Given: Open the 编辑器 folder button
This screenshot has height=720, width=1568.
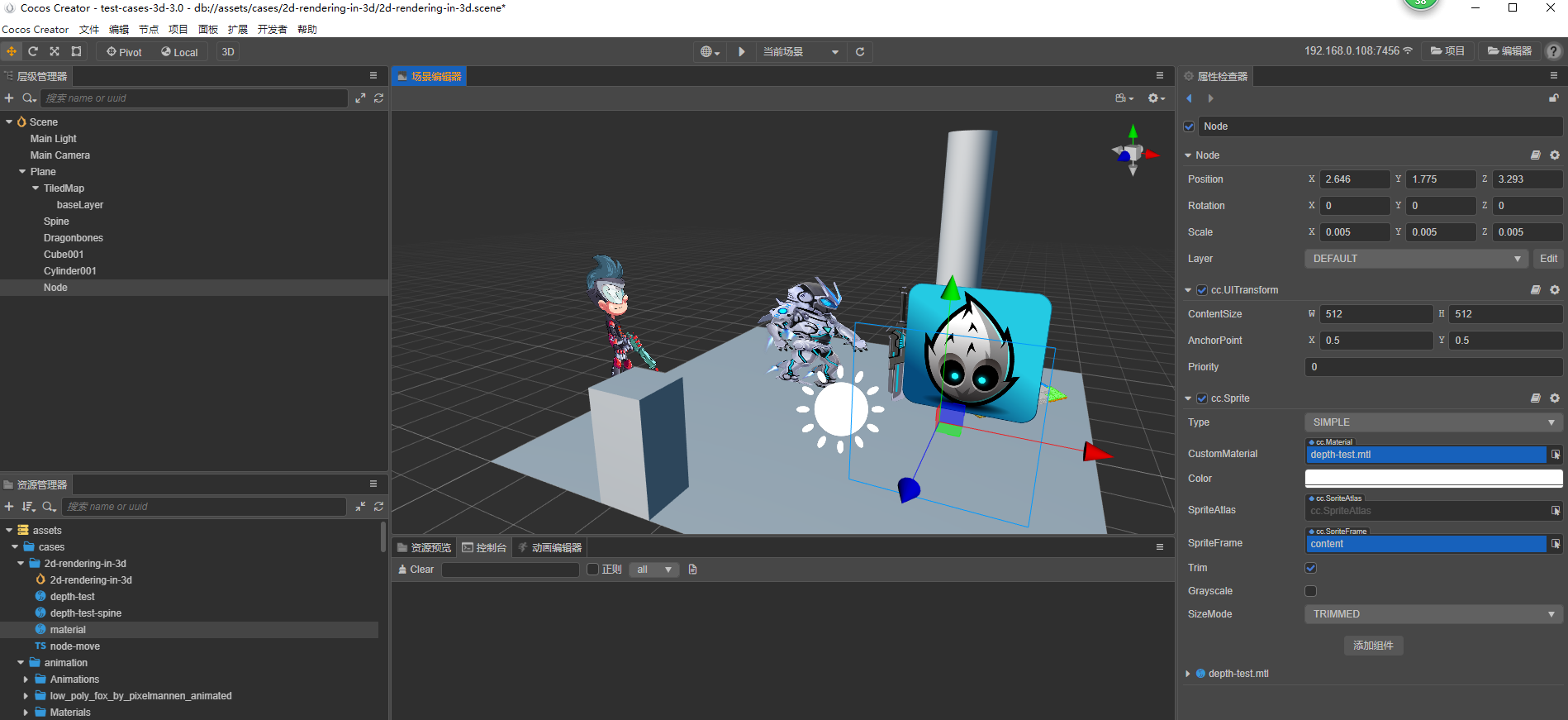Looking at the screenshot, I should pos(1509,51).
